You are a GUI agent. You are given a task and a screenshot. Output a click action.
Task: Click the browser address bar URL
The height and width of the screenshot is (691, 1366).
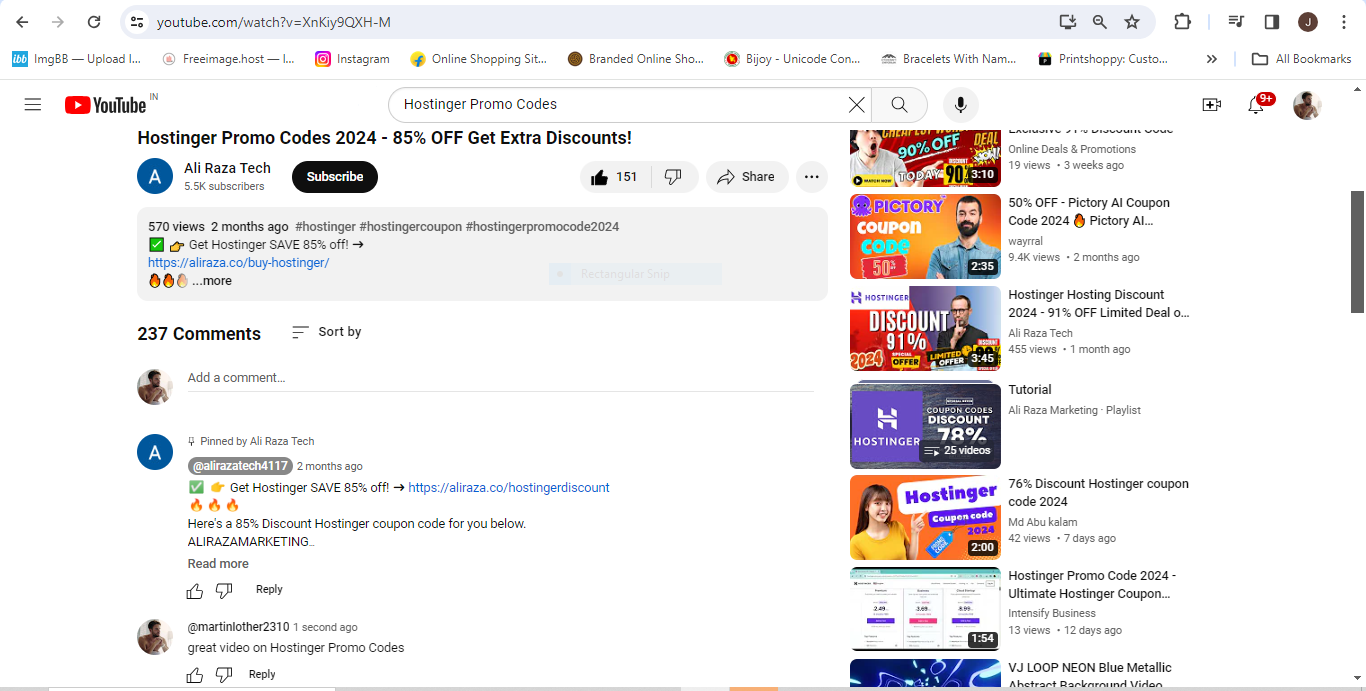pyautogui.click(x=274, y=22)
